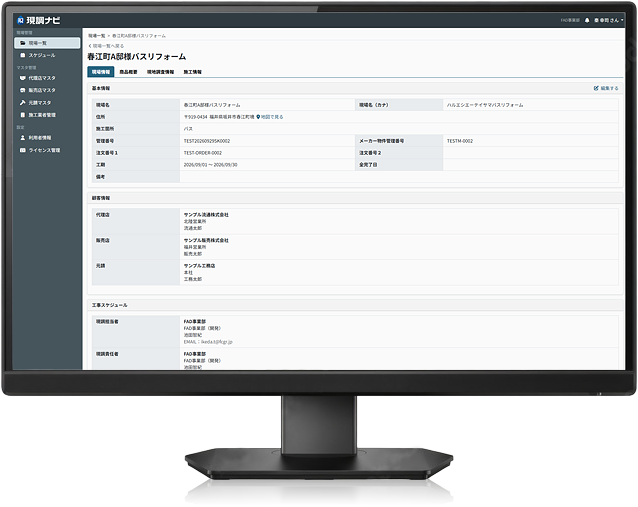Screen dimensions: 638x507
Task: Click the FAD事業部 label in the header
Action: pos(570,20)
